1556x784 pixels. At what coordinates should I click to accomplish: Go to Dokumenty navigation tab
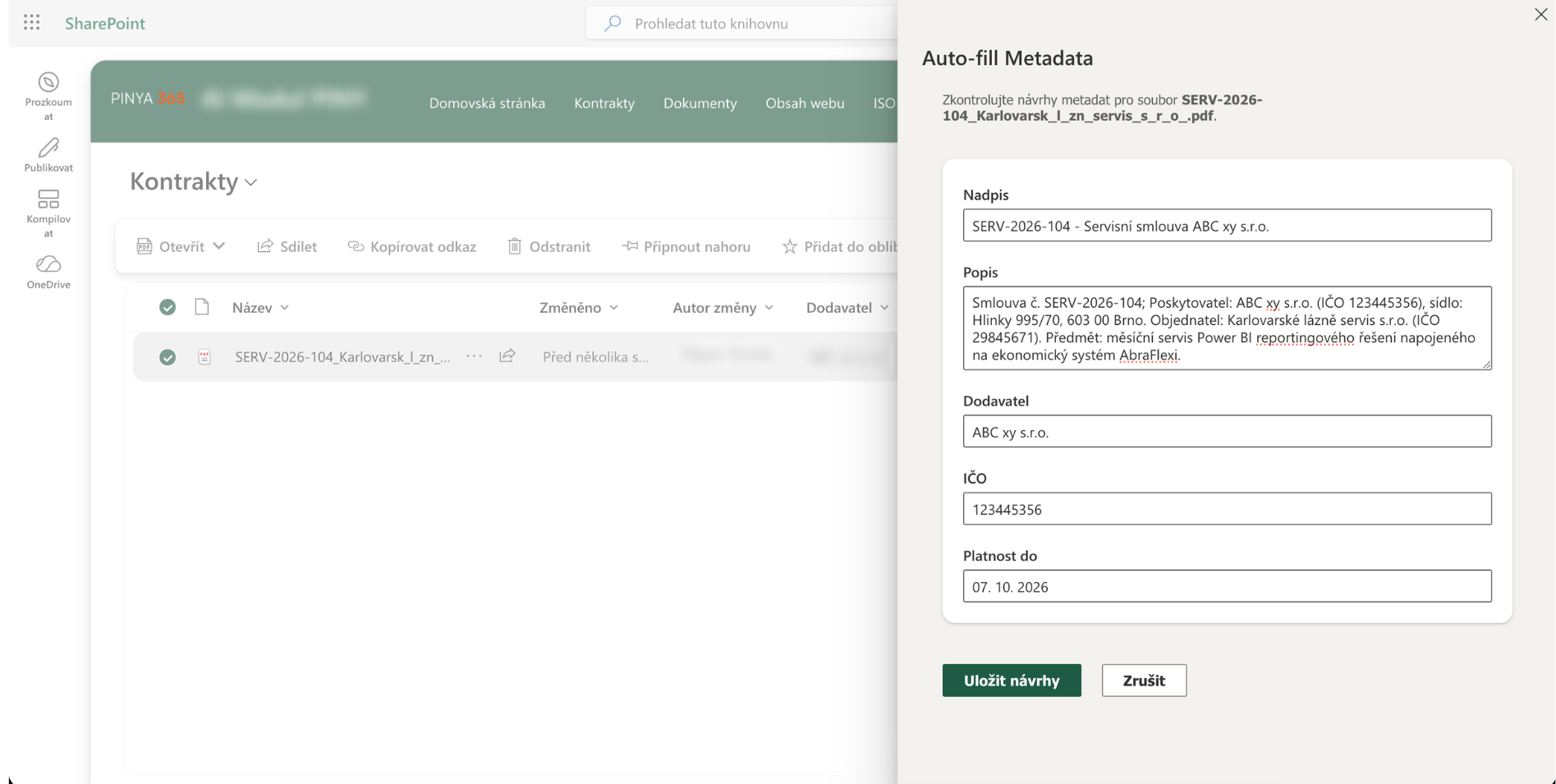pyautogui.click(x=700, y=103)
